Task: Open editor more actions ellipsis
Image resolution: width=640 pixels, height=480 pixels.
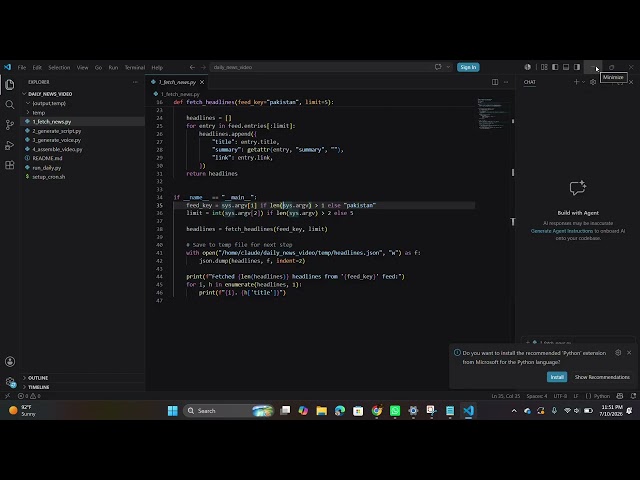Action: pos(506,82)
